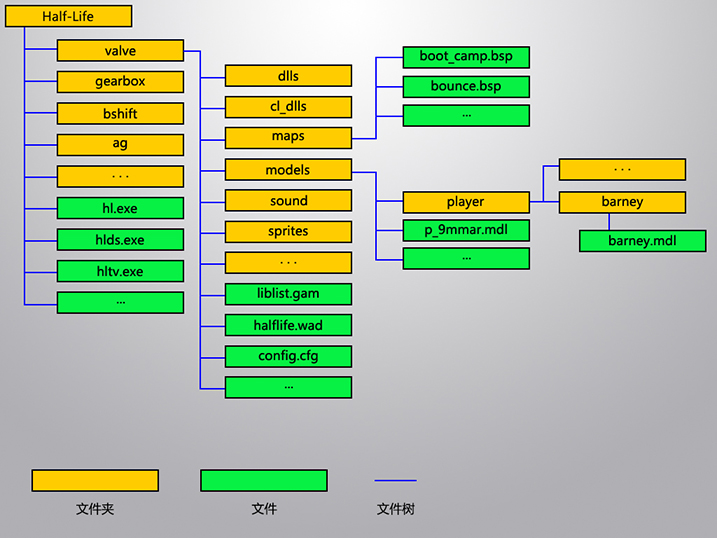717x538 pixels.
Task: Select the player folder box
Action: [x=466, y=202]
